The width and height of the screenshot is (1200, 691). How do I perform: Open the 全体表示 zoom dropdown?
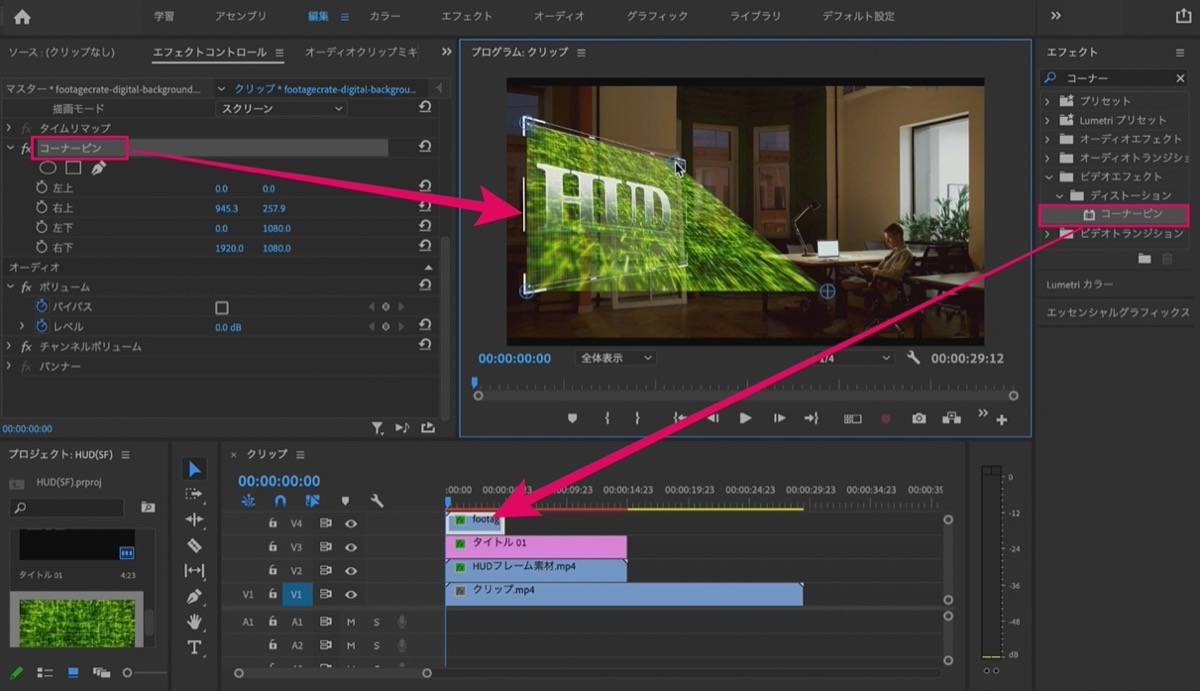pos(615,358)
